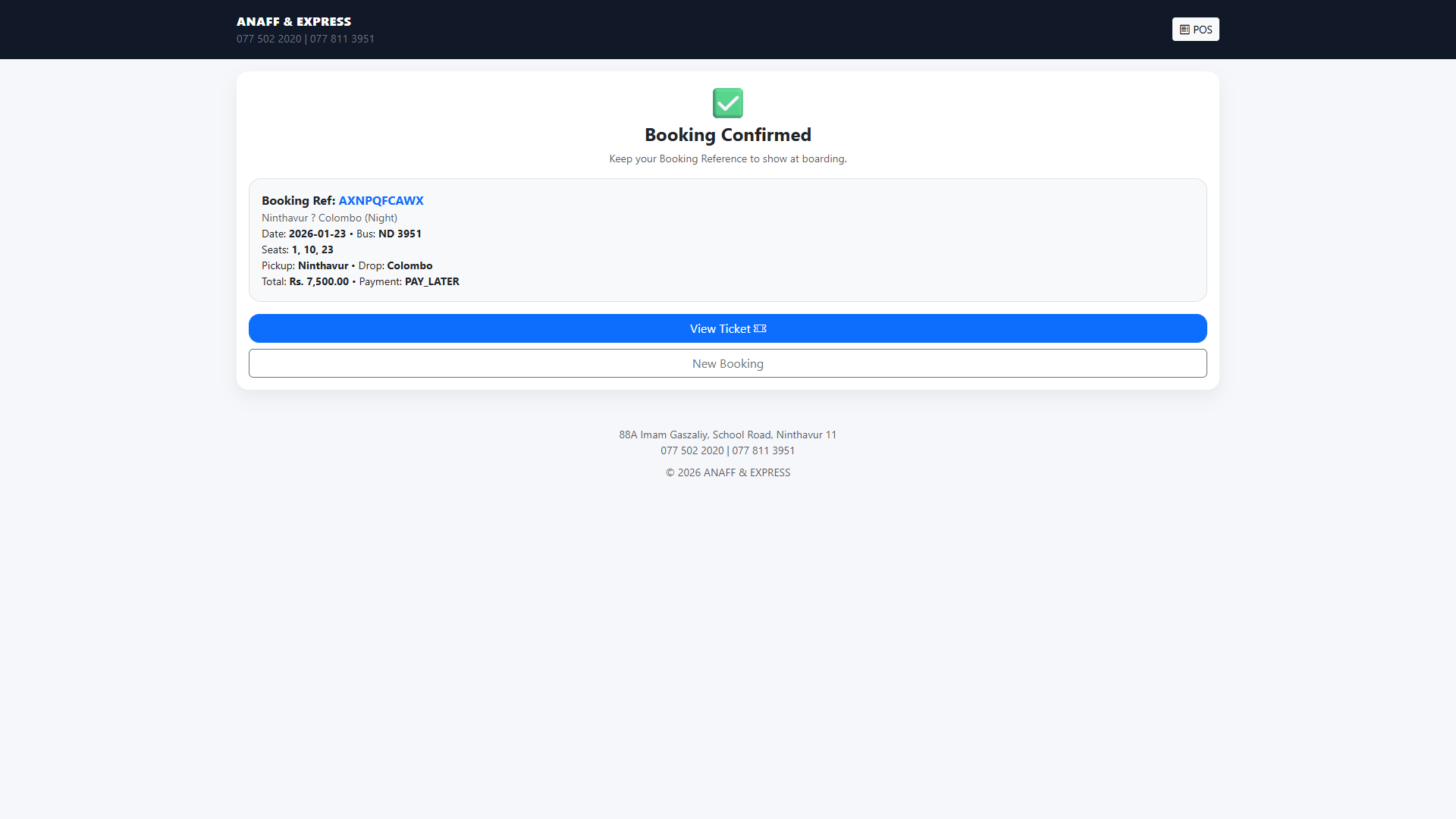
Task: Click the © 2026 ANAFF & EXPRESS copyright
Action: tap(728, 472)
